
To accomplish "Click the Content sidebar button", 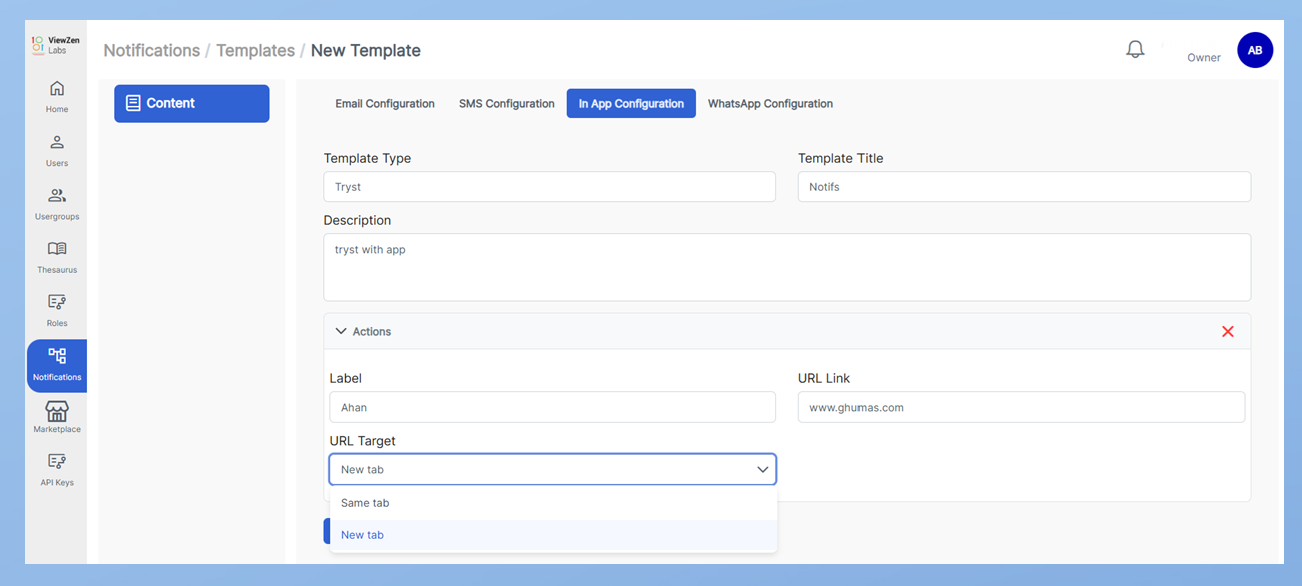I will point(191,103).
